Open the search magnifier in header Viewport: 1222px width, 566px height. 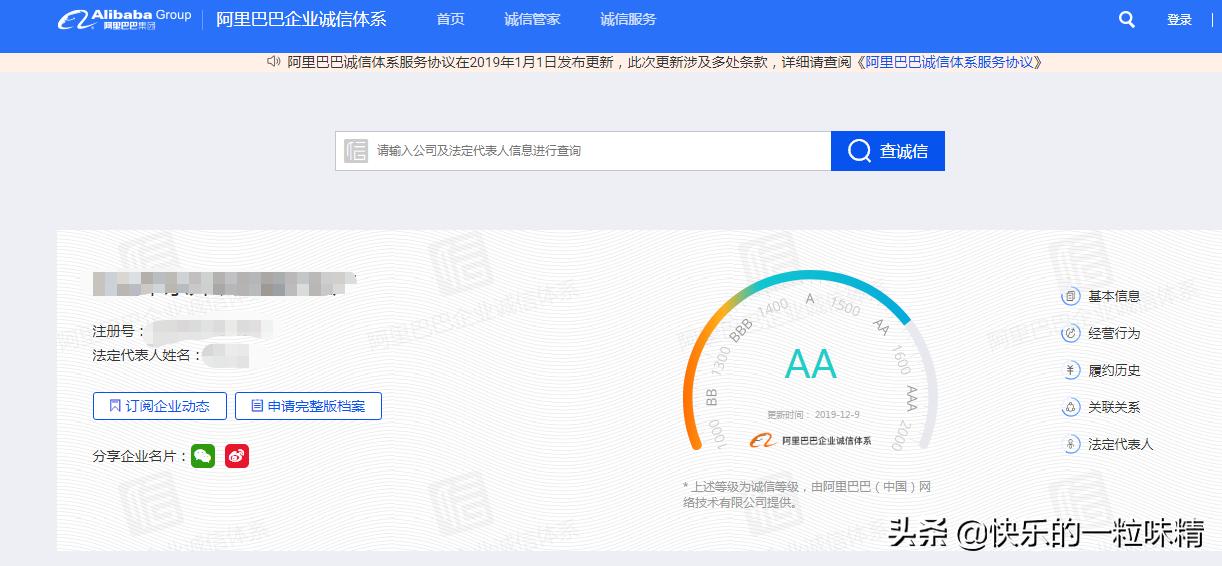1127,19
